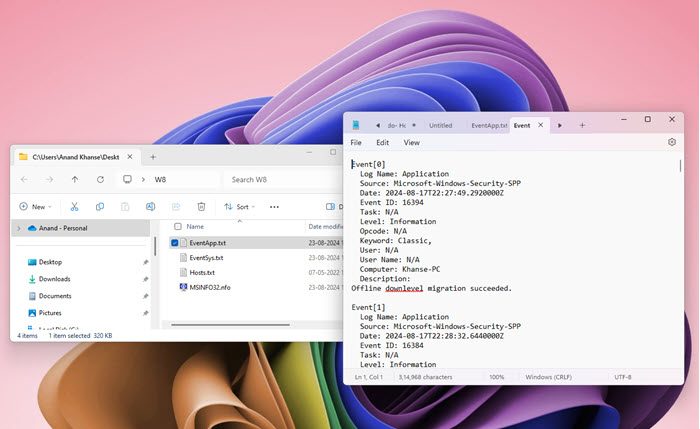
Task: Unpin Desktop using its pin icon
Action: click(x=146, y=262)
